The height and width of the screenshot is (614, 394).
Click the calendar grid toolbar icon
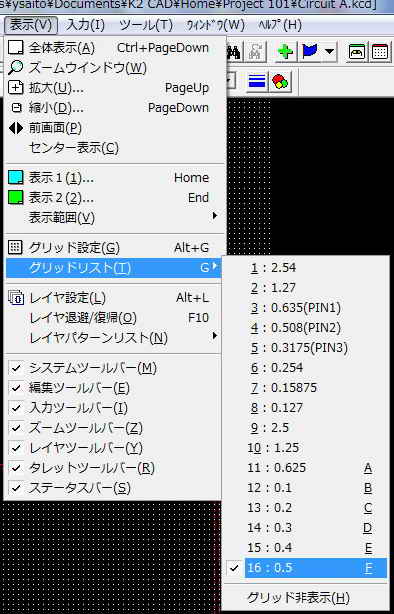coord(380,52)
